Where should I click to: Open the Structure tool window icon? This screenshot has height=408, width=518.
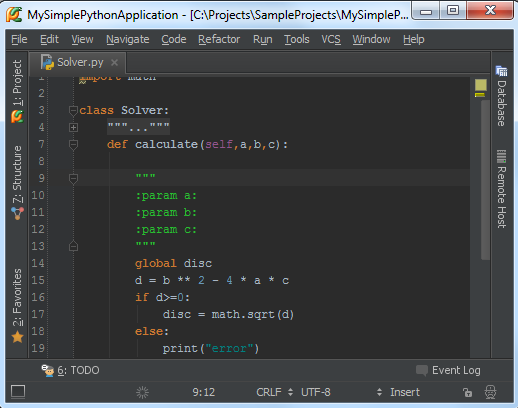[x=17, y=213]
